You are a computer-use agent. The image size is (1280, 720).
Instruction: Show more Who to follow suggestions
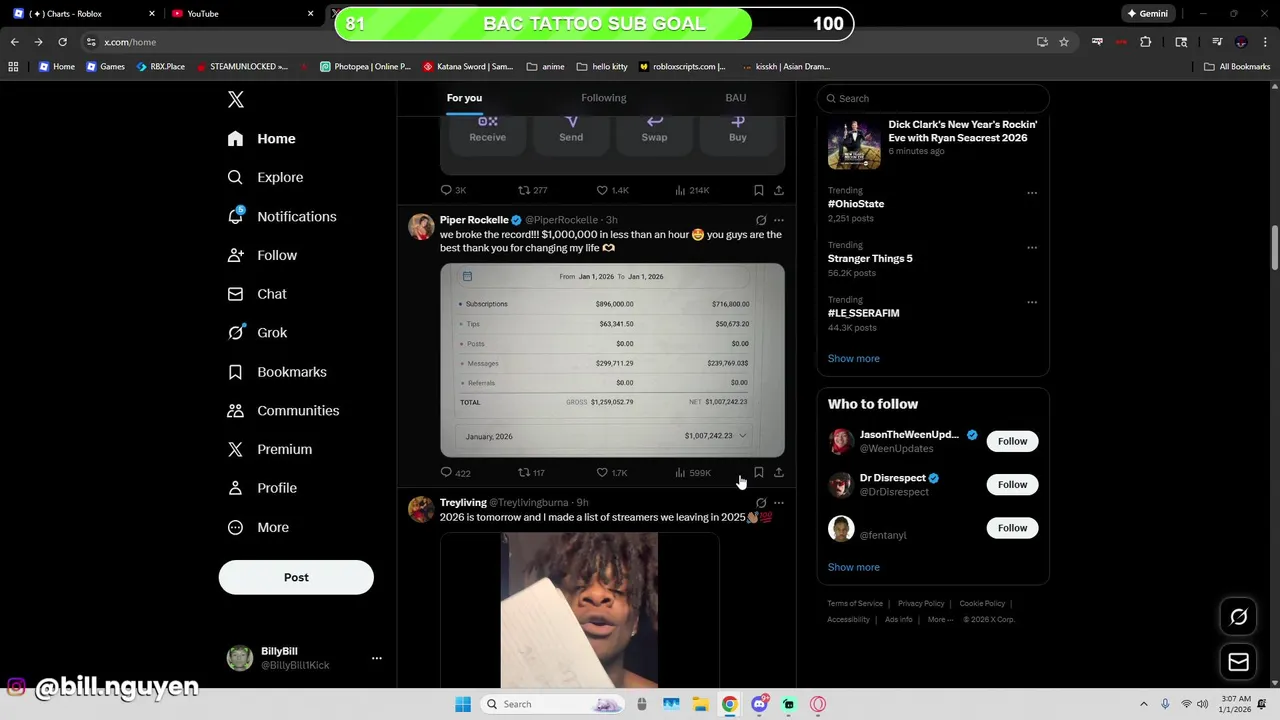click(x=854, y=567)
